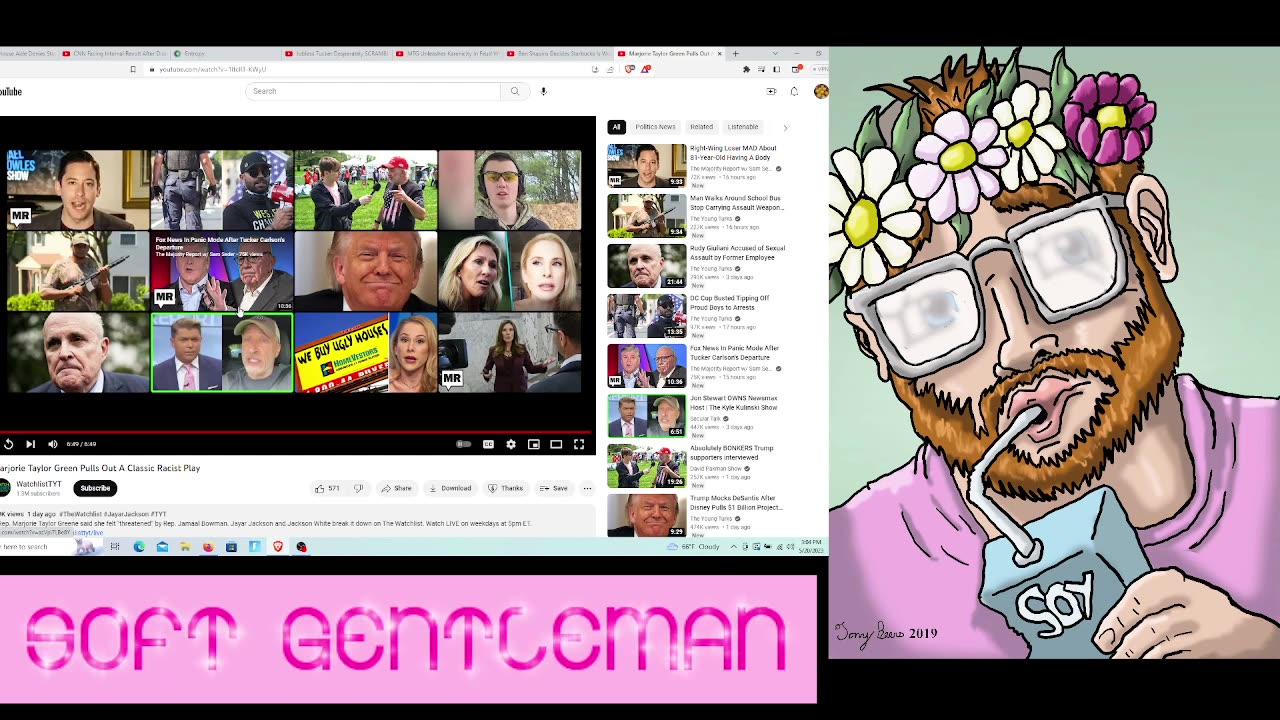Open File Explorer from taskbar

pyautogui.click(x=185, y=547)
